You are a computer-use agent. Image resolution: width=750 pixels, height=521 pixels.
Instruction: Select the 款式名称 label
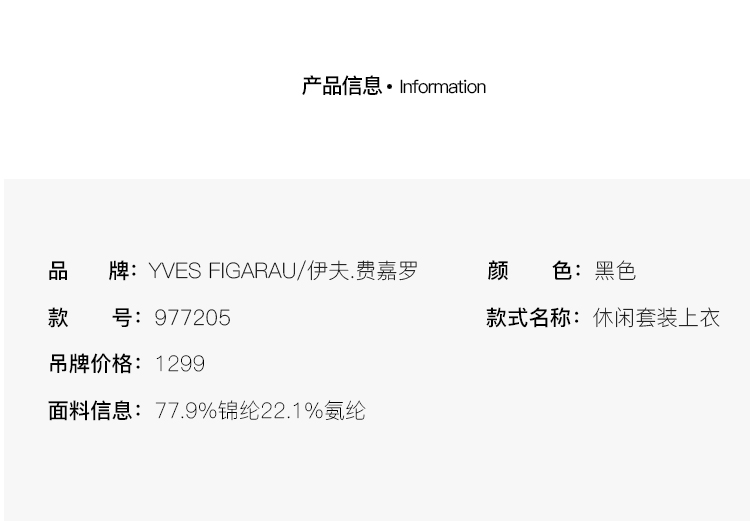click(x=531, y=318)
